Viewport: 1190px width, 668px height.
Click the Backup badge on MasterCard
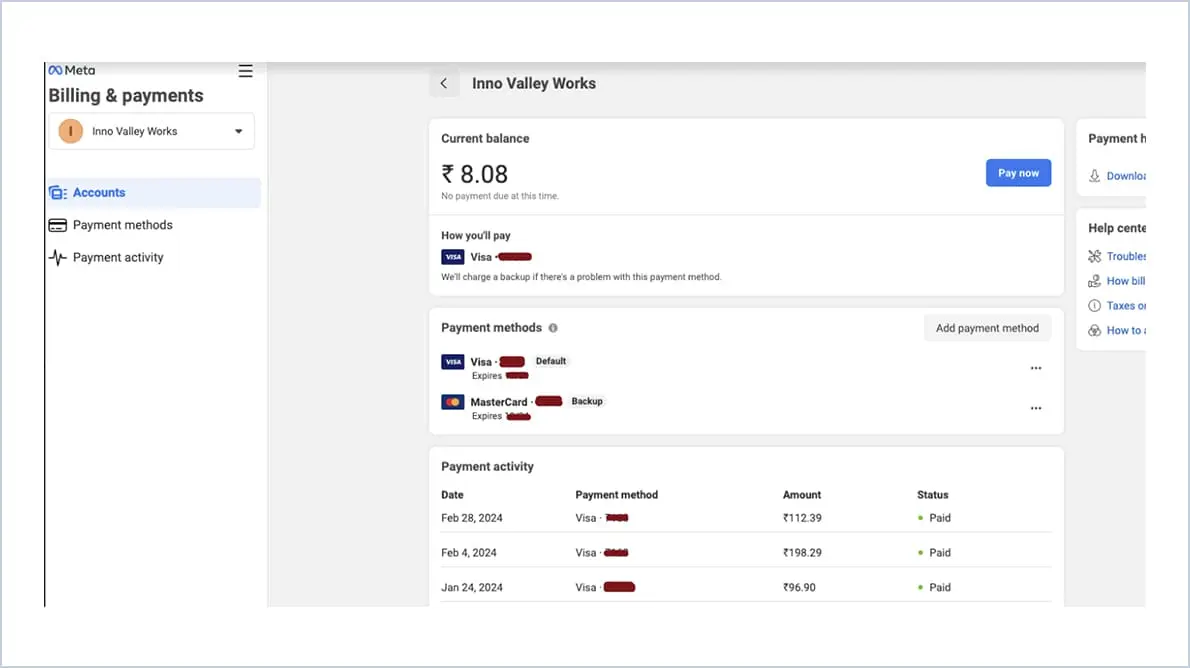(x=587, y=402)
